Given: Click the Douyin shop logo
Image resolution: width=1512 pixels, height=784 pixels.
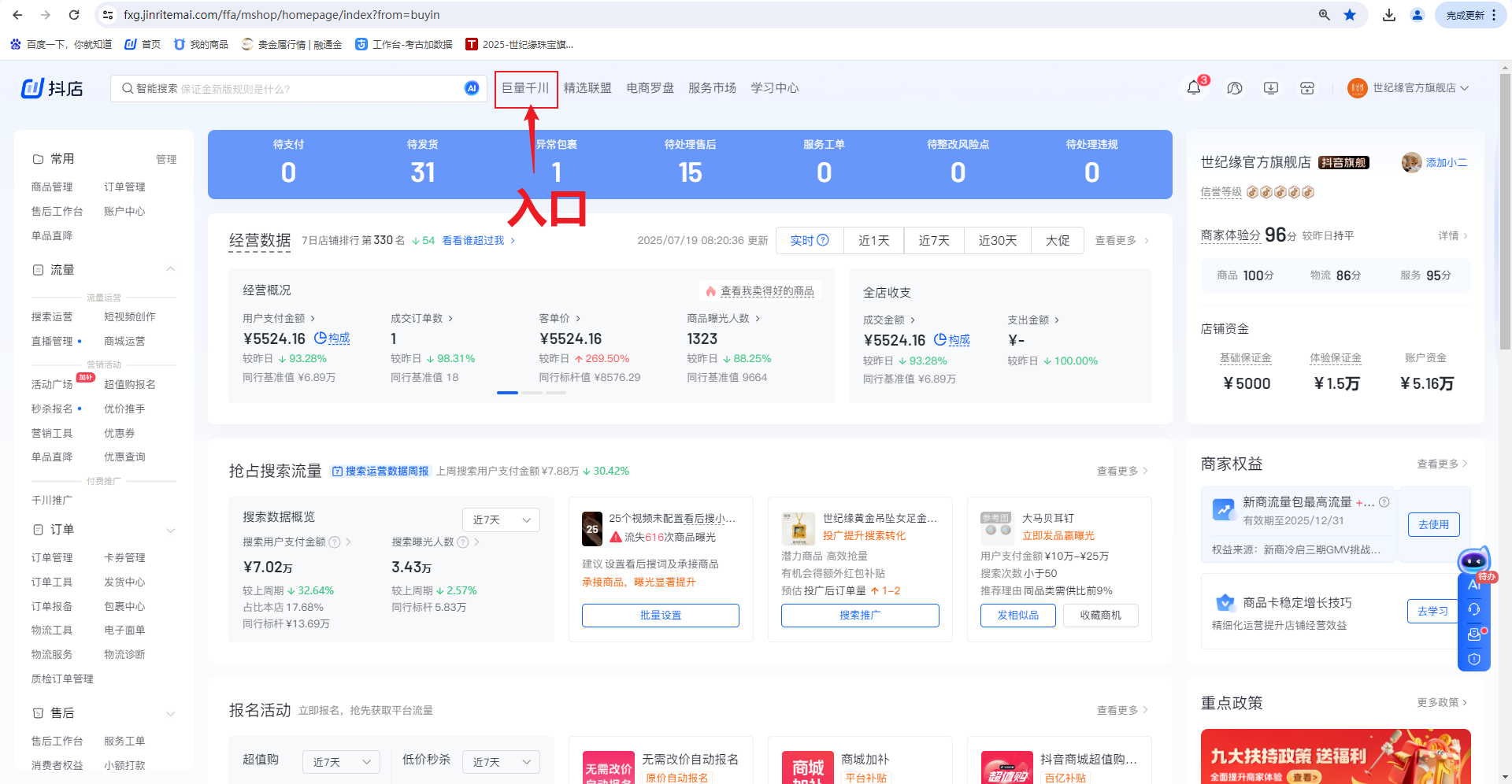Looking at the screenshot, I should coord(52,88).
